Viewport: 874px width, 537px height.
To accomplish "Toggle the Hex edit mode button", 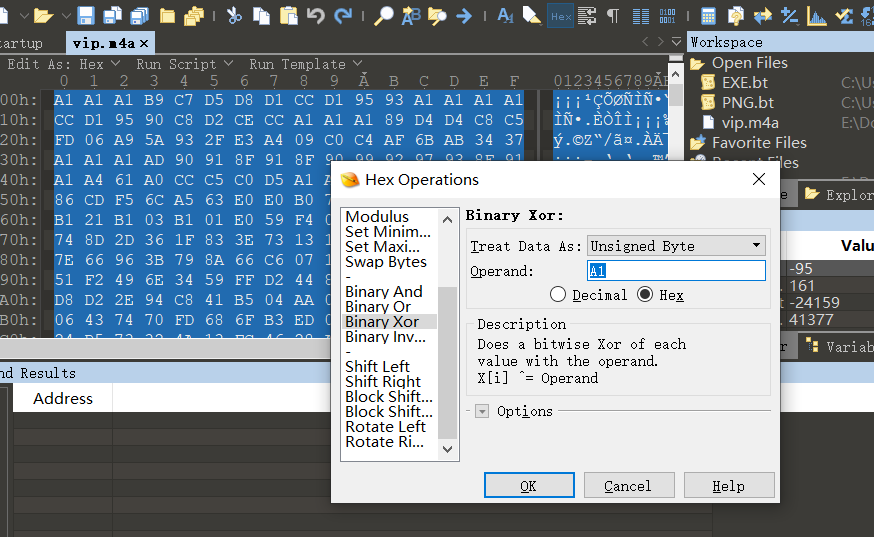I will (x=561, y=16).
